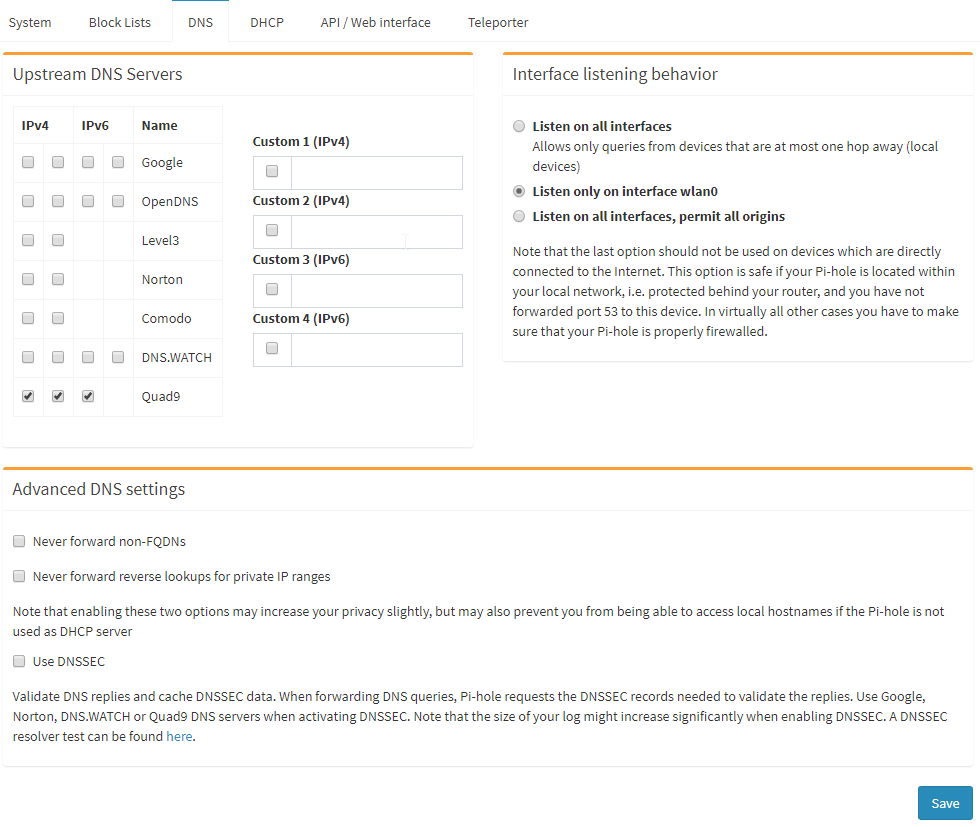Click the Custom 1 (IPv4) address field
This screenshot has width=980, height=827.
click(377, 173)
